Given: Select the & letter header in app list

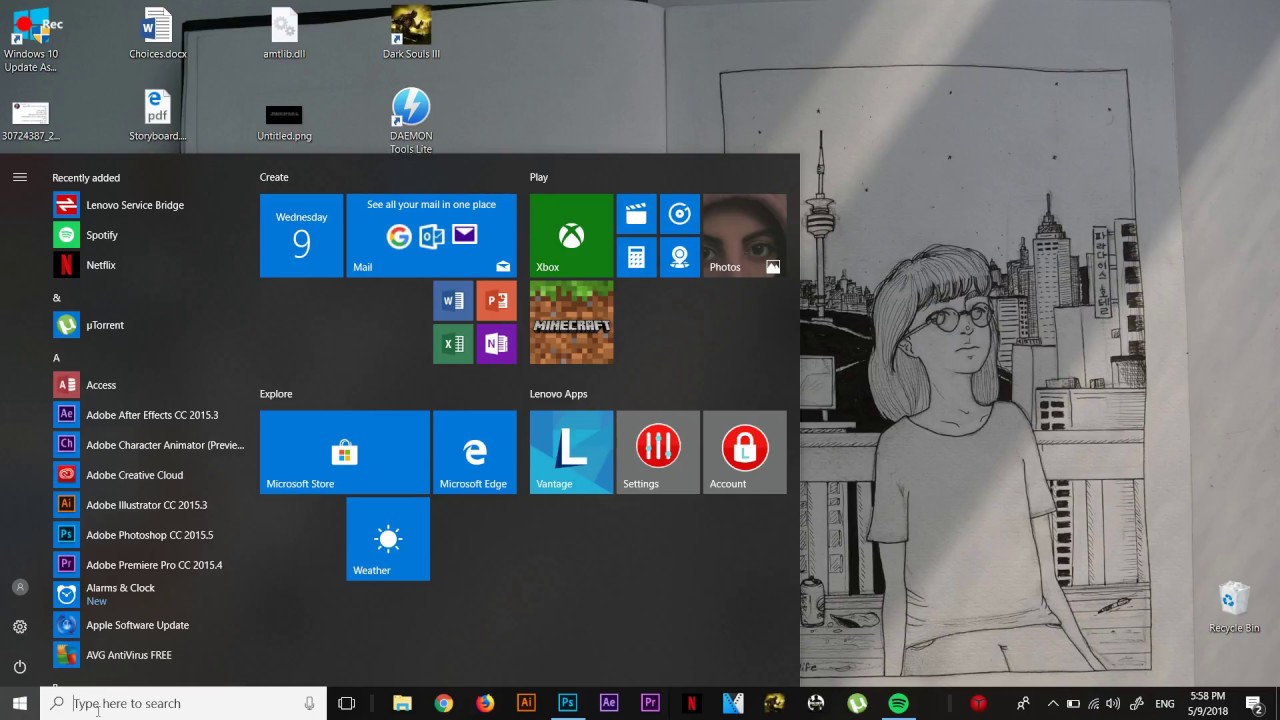Looking at the screenshot, I should point(57,298).
